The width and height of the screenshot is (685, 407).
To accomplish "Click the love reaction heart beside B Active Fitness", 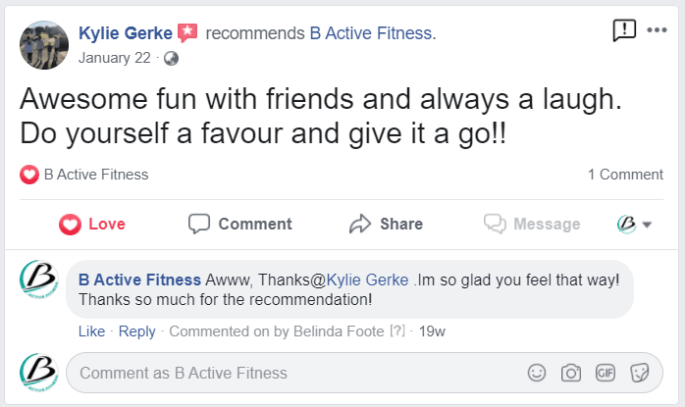I will 30,175.
